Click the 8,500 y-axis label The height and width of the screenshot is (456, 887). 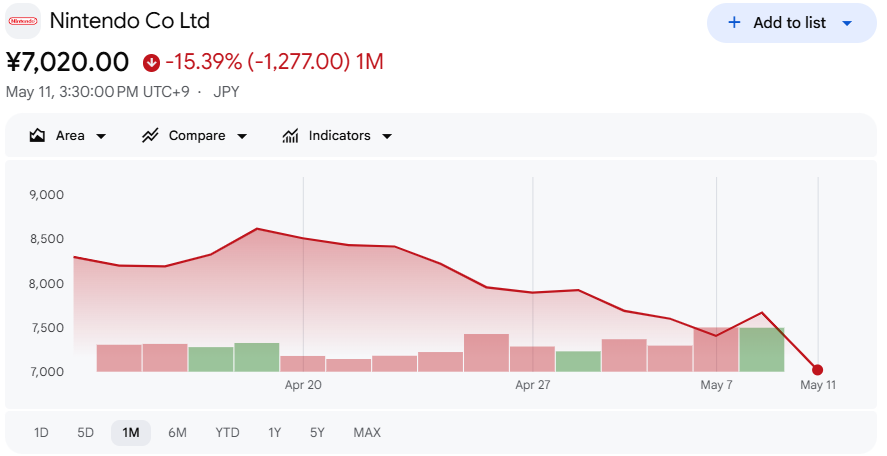pos(46,239)
